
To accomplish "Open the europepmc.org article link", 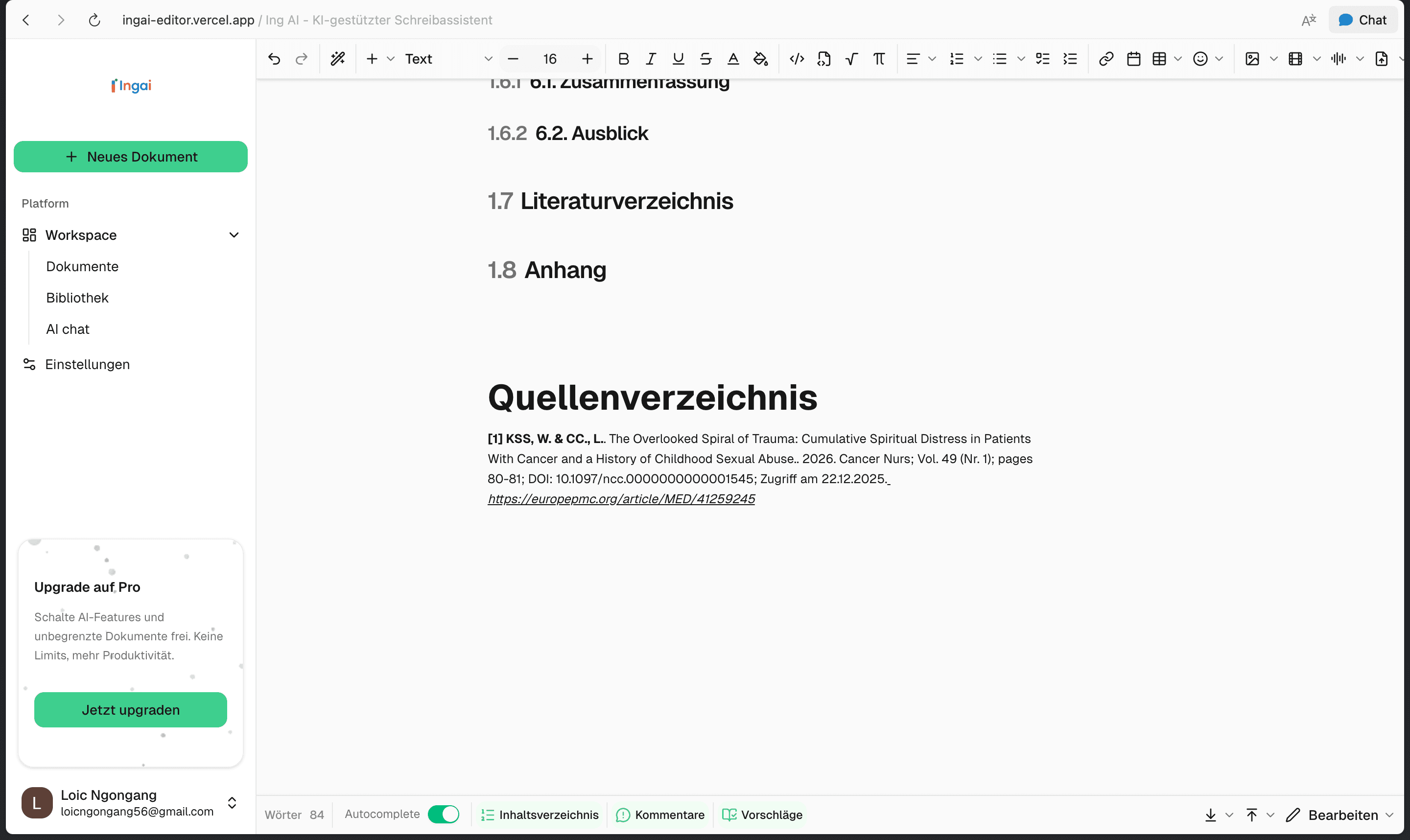I will [x=621, y=499].
